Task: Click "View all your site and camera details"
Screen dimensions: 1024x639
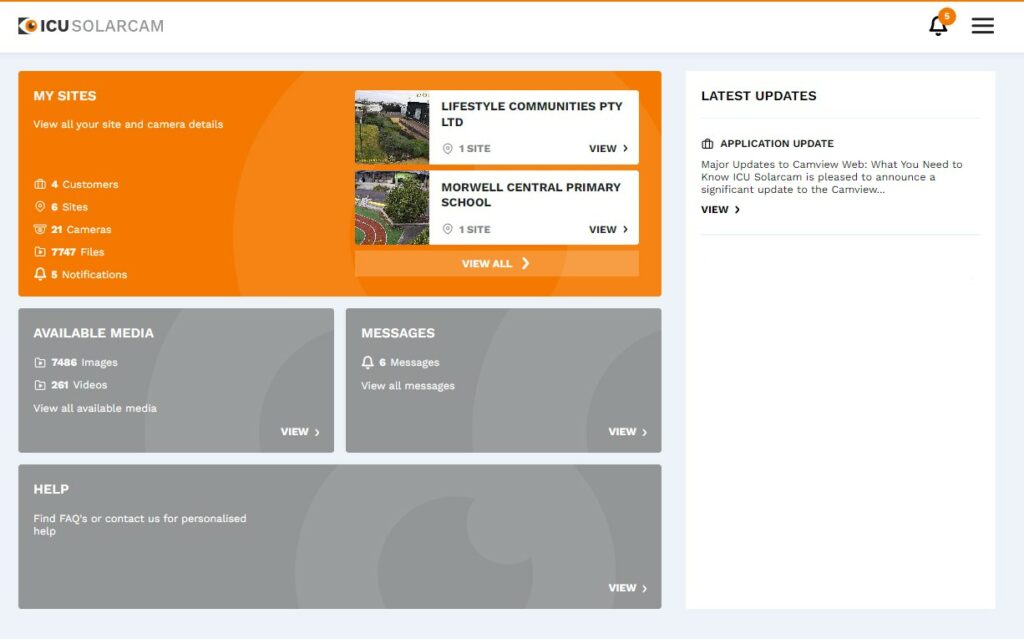Action: click(x=128, y=124)
